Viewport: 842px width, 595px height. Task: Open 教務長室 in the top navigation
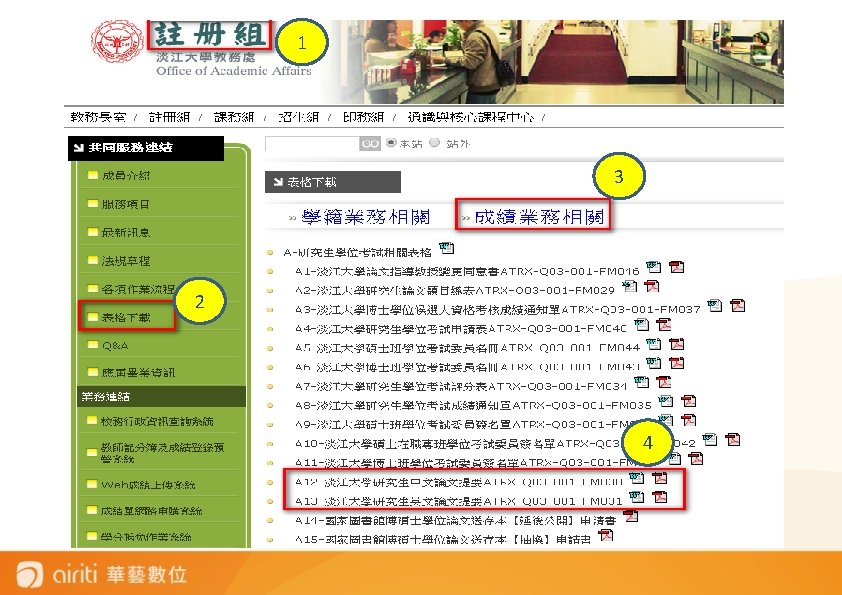click(98, 117)
